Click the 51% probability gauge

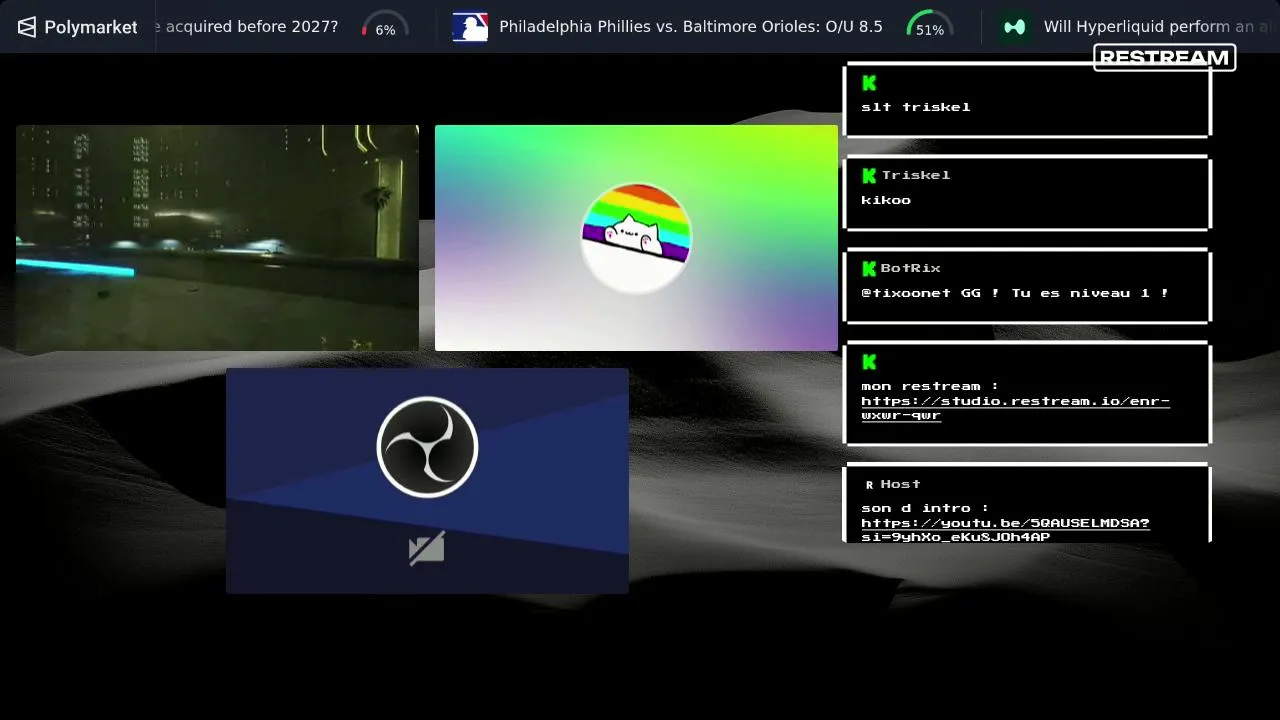[x=930, y=27]
